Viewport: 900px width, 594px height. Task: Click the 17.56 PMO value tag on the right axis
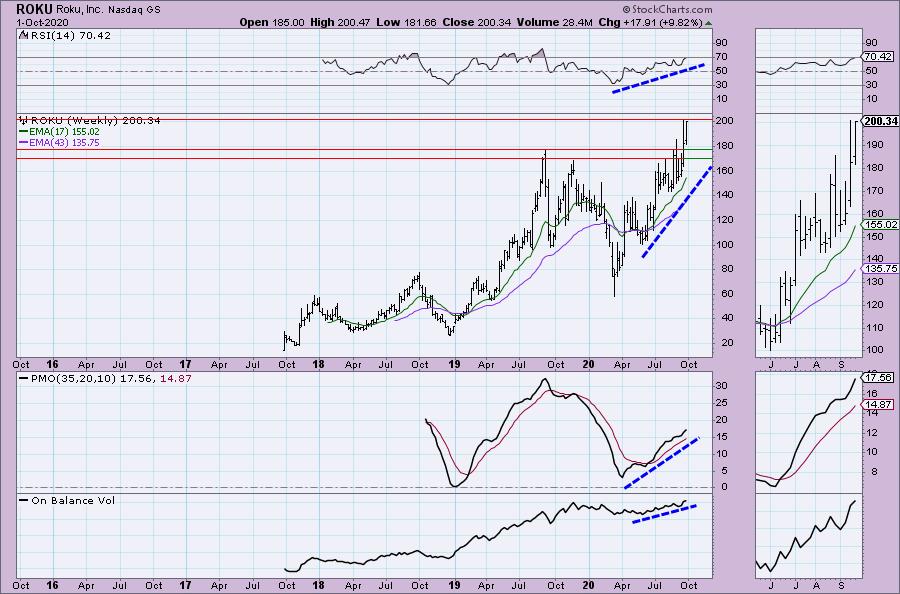pos(878,378)
